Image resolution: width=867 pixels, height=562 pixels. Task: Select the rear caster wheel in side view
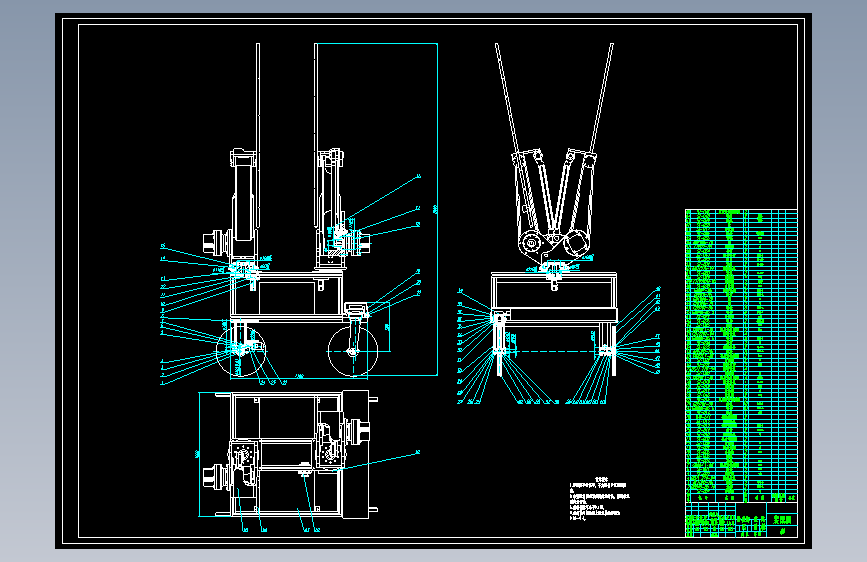point(353,351)
